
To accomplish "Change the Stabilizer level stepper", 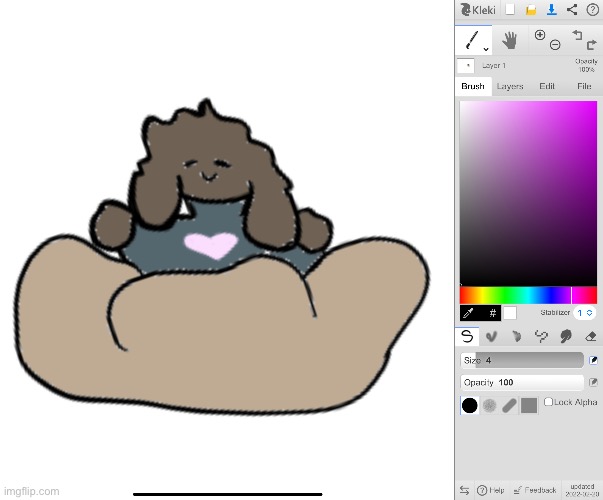I will (x=585, y=313).
